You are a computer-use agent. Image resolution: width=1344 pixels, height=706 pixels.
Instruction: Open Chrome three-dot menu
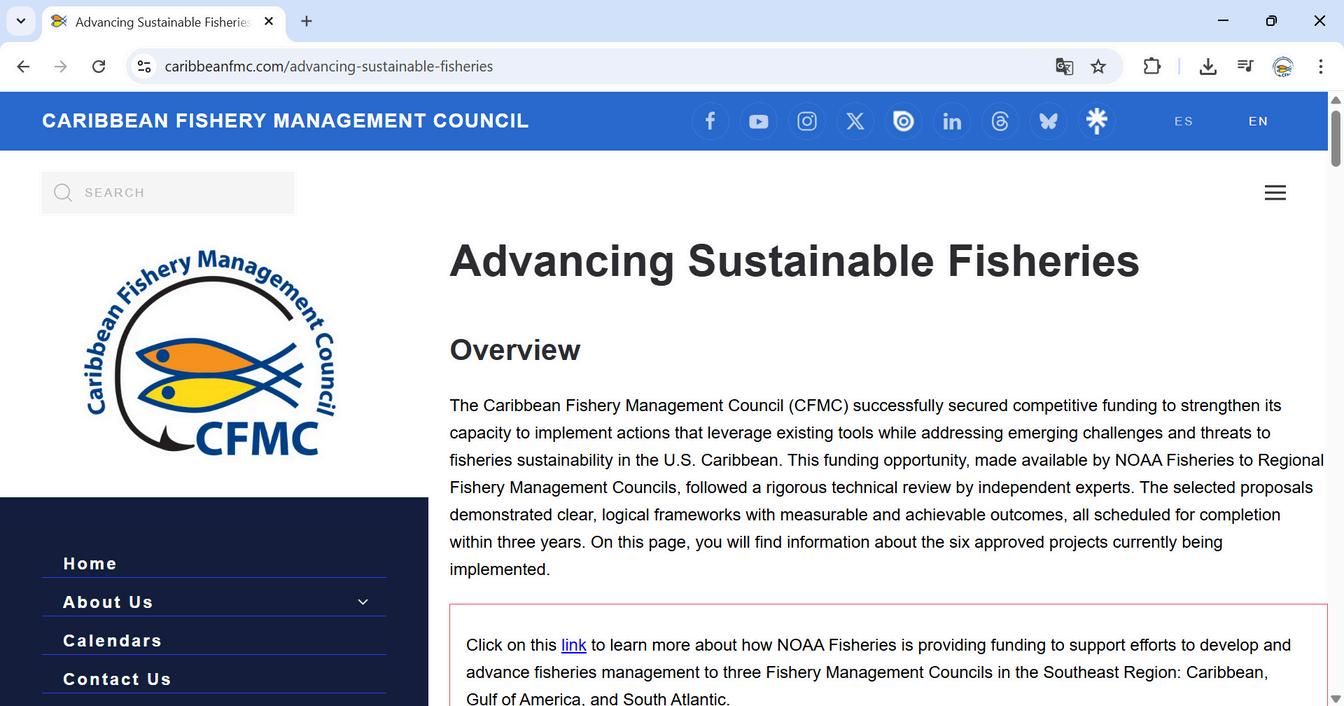pos(1321,66)
